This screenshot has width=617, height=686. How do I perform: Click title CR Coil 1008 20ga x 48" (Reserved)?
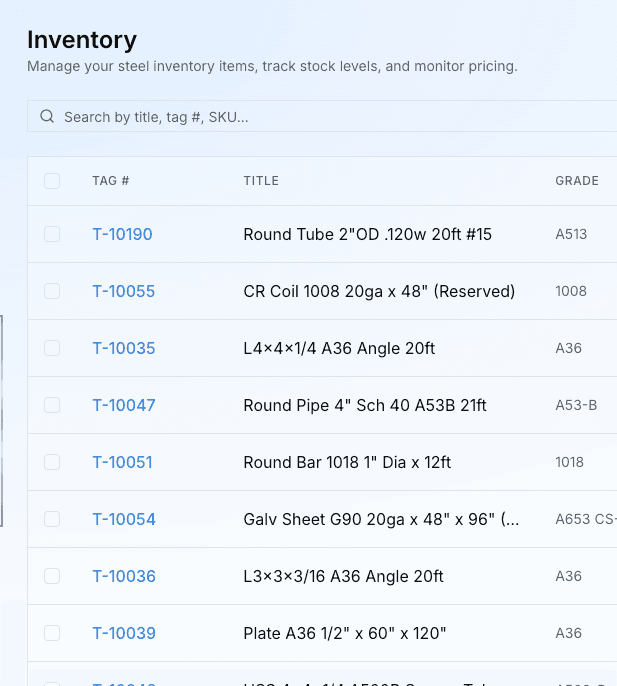(379, 291)
